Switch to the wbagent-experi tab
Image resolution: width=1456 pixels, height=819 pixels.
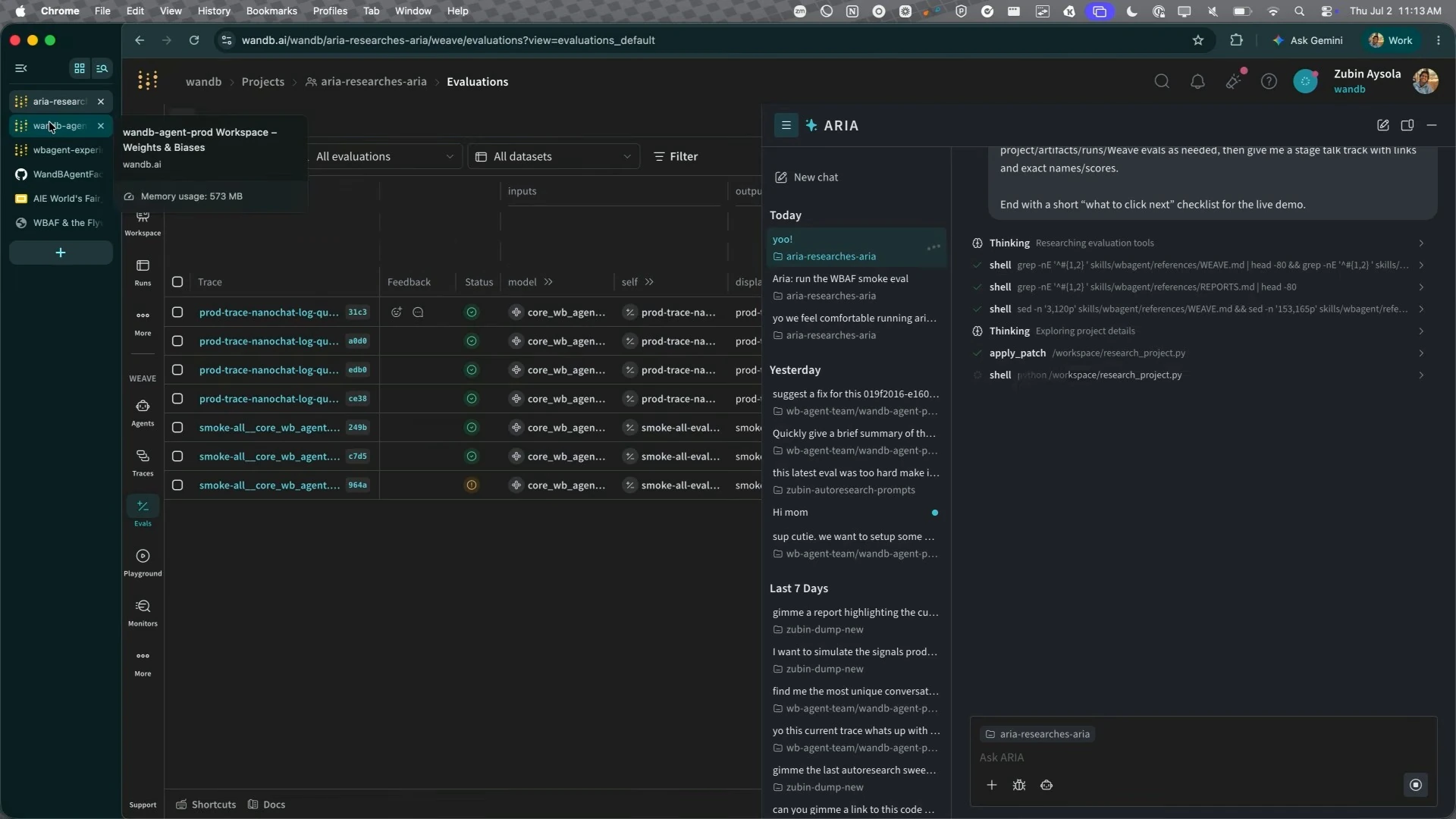[x=61, y=150]
